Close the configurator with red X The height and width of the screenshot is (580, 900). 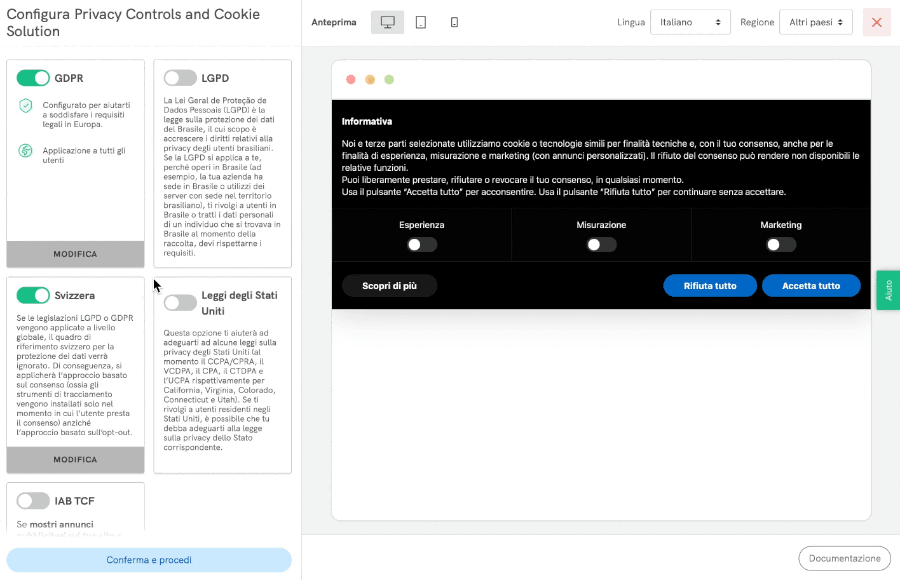point(876,22)
